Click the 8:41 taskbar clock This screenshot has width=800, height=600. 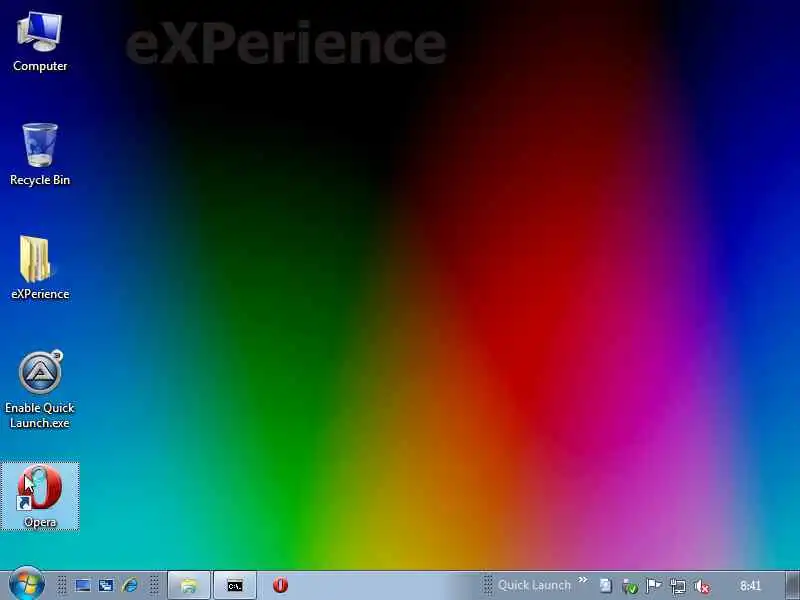(751, 586)
